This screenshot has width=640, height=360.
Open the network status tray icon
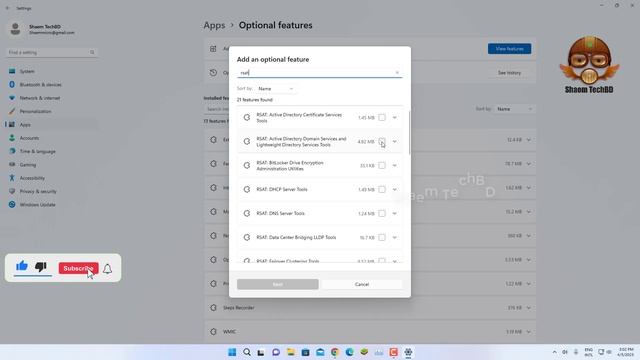[x=601, y=352]
